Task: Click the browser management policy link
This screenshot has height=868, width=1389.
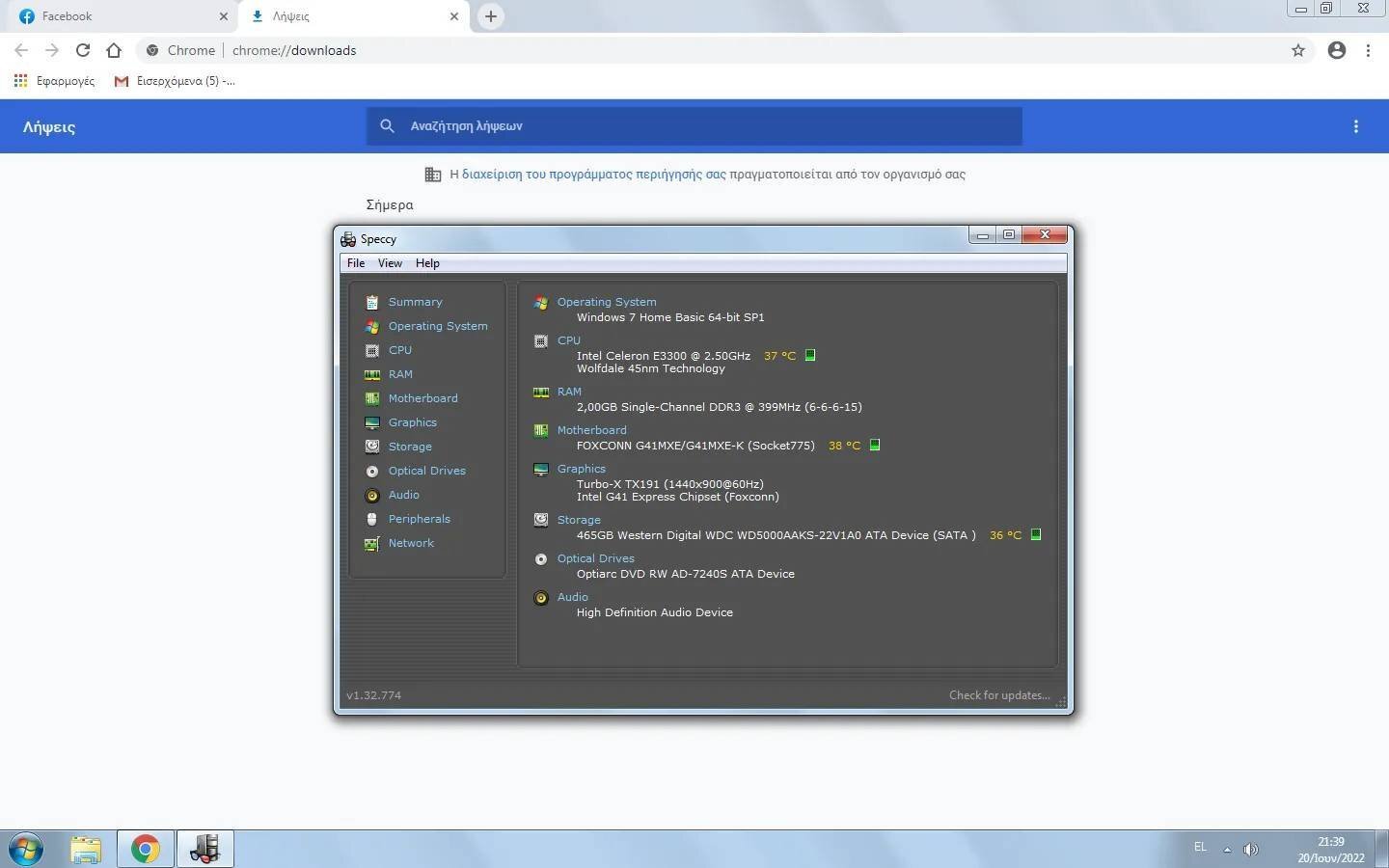Action: [x=593, y=175]
